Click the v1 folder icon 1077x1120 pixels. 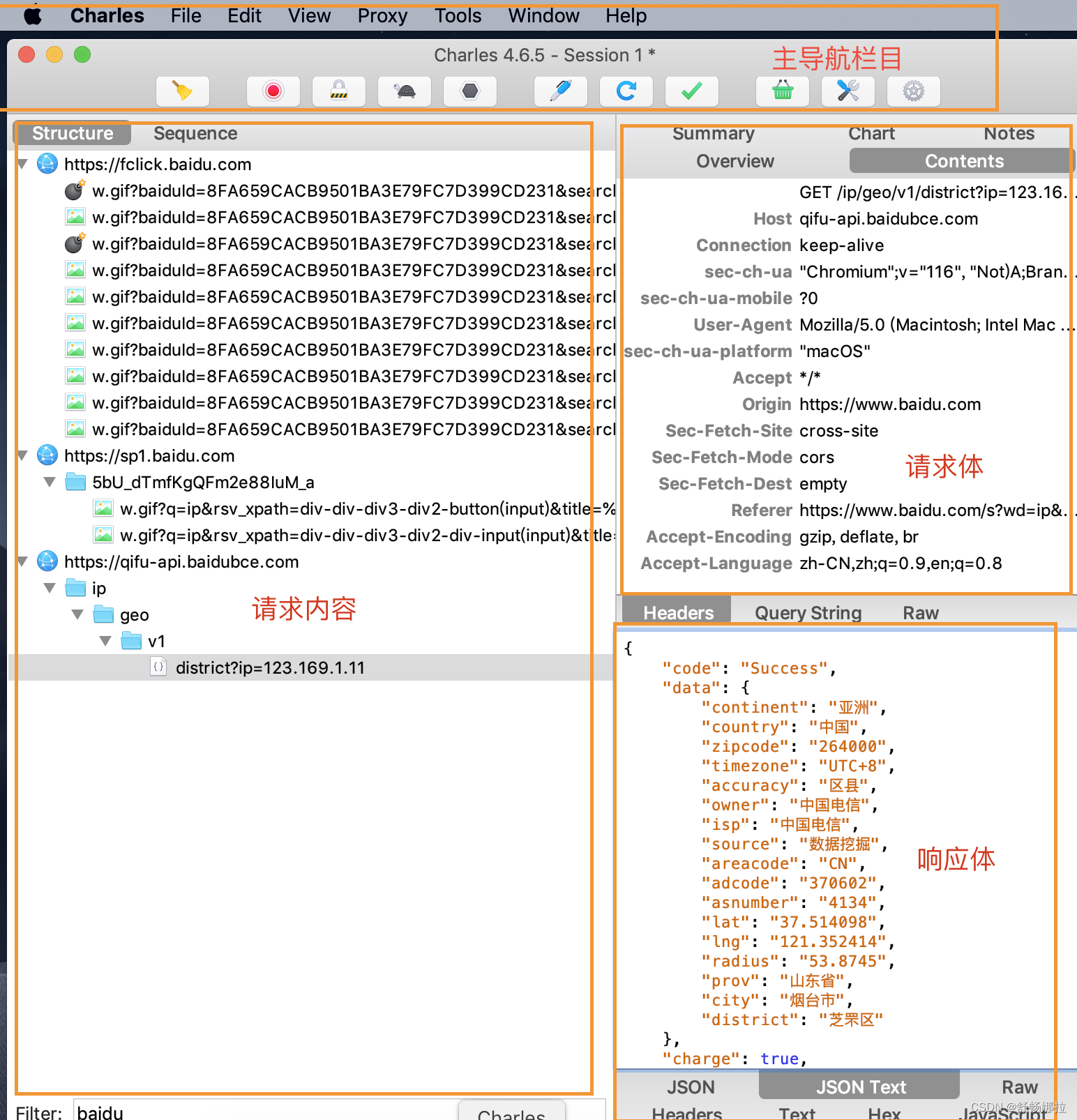tap(131, 641)
